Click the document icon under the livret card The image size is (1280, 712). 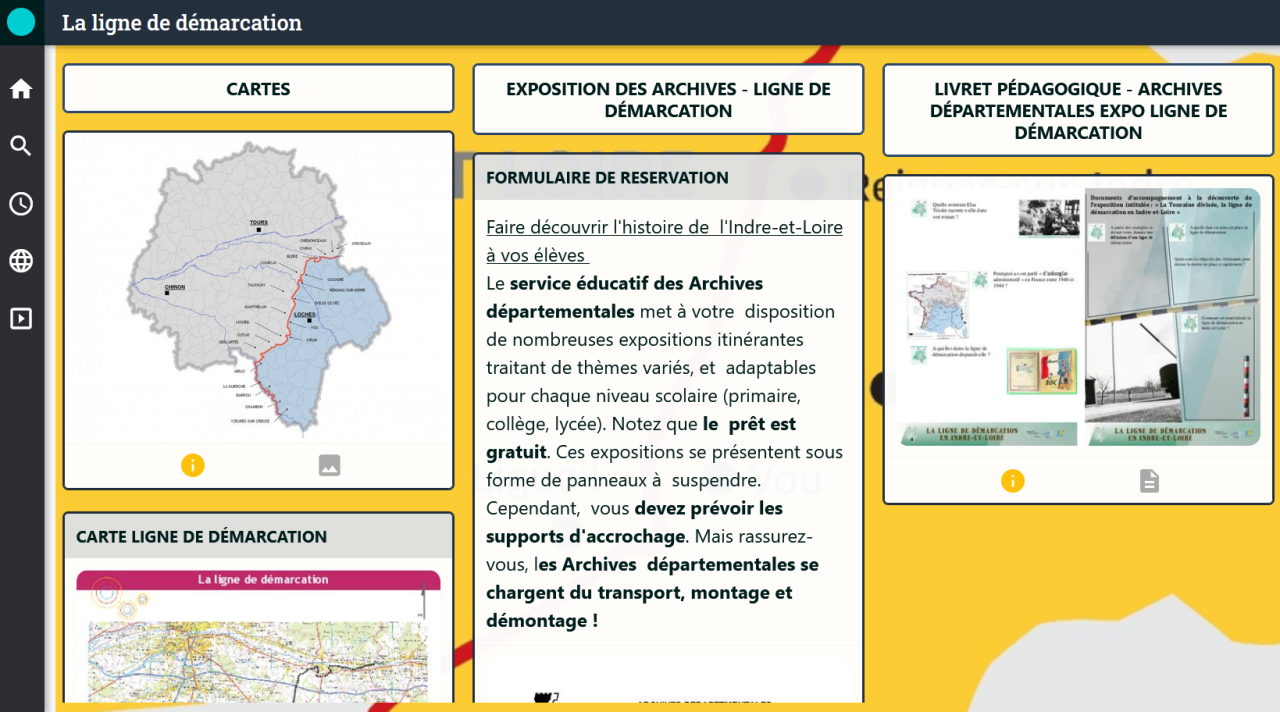(x=1149, y=481)
